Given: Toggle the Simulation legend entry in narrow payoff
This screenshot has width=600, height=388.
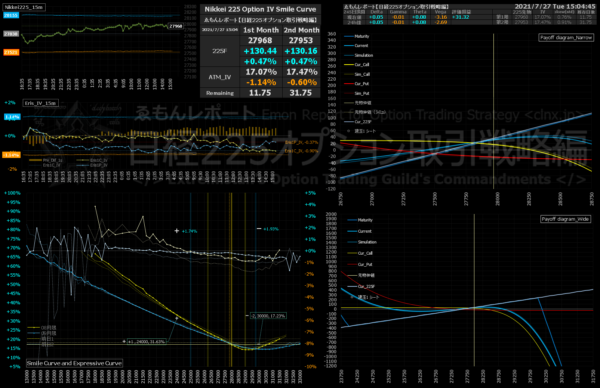Looking at the screenshot, I should 359,55.
